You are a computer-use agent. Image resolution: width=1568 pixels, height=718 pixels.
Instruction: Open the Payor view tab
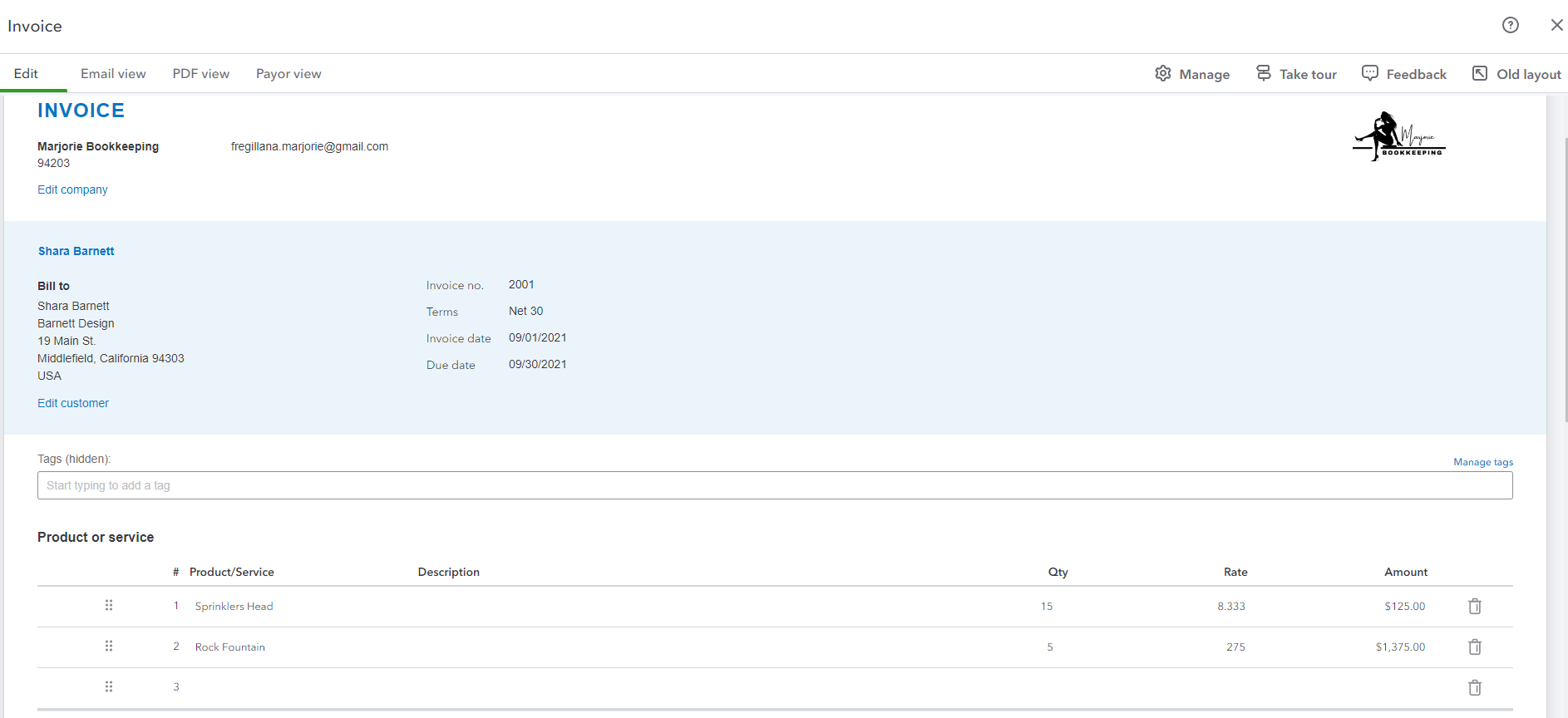288,73
